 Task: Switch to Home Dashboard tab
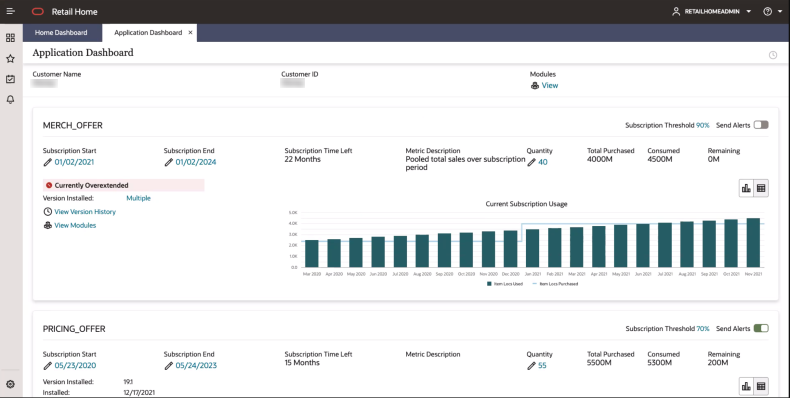click(x=61, y=33)
